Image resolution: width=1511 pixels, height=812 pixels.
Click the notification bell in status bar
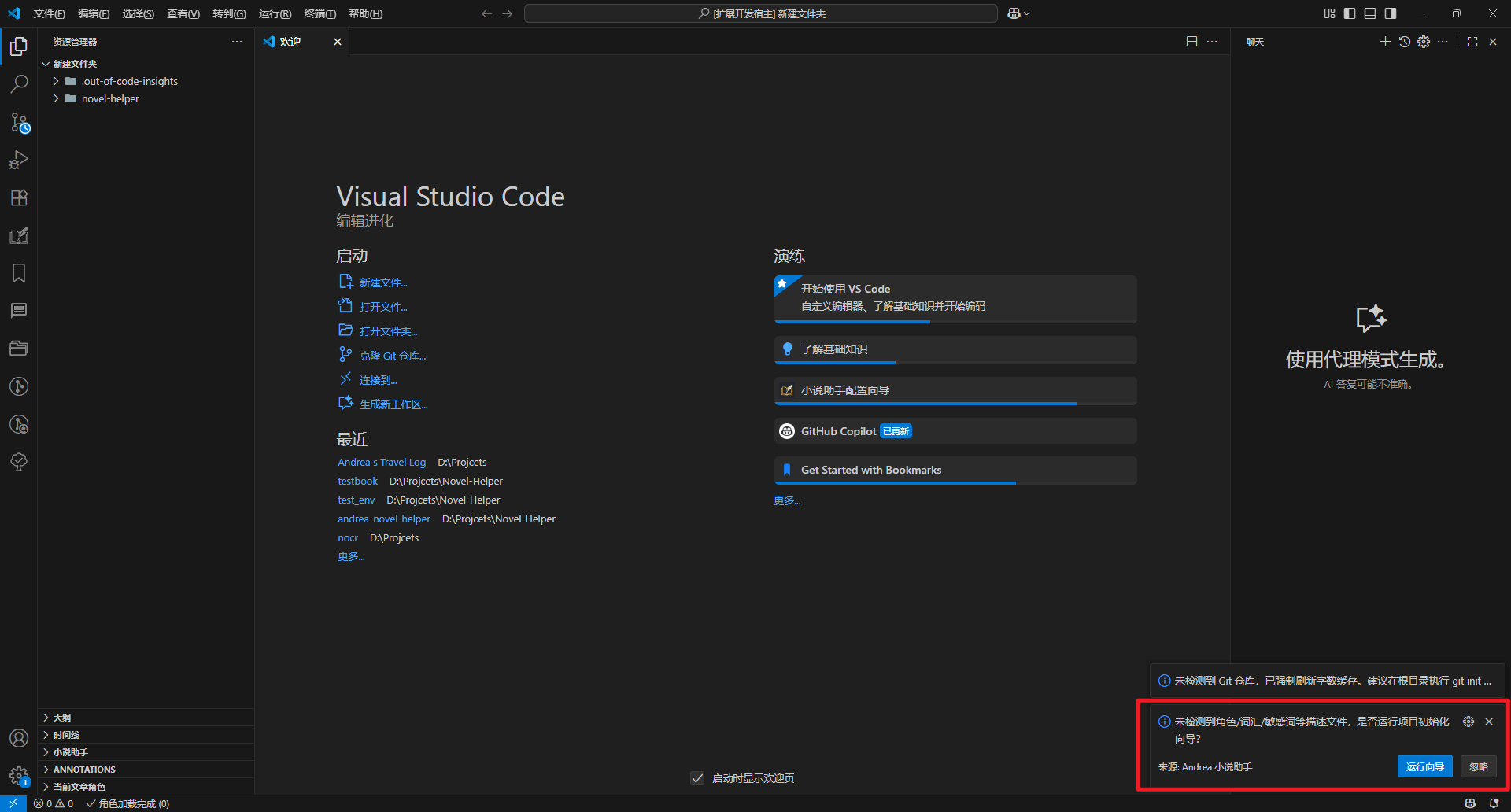[x=1494, y=803]
